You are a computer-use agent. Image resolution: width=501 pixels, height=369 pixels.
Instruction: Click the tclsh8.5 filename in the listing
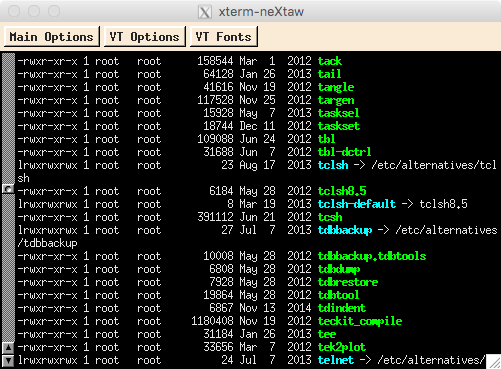click(342, 191)
